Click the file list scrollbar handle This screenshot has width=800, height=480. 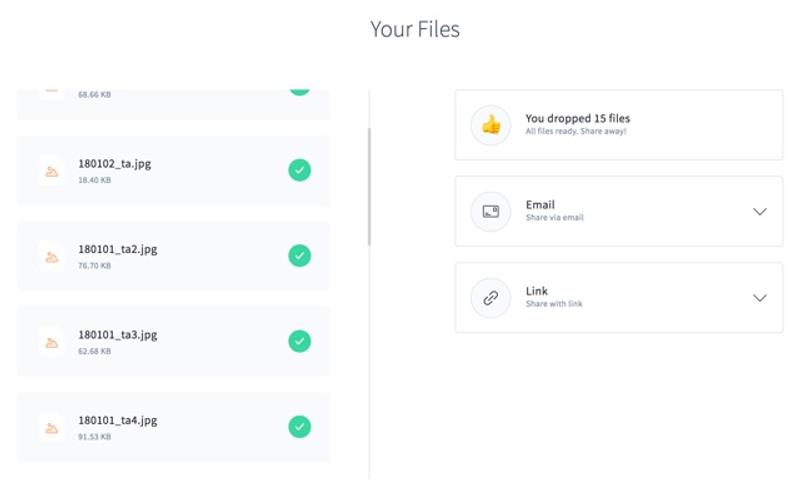pos(369,186)
